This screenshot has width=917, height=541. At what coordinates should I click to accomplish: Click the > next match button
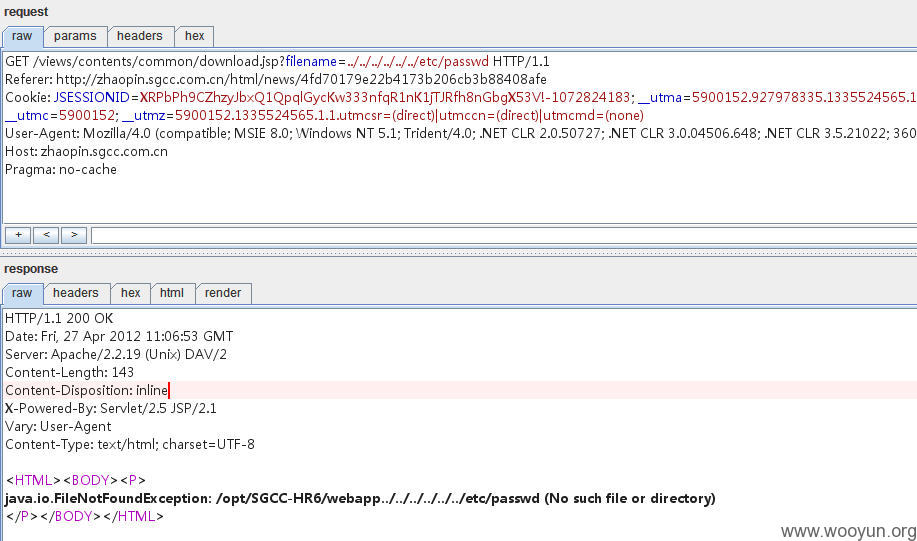point(74,235)
